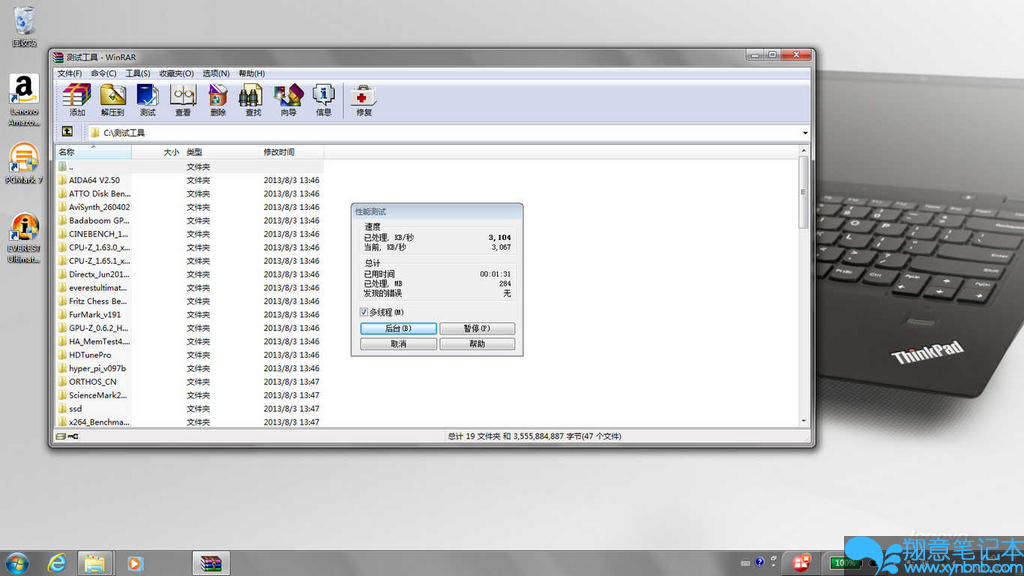Click the 解压到 (Extract to) toolbar icon
Viewport: 1024px width, 576px height.
click(x=112, y=100)
